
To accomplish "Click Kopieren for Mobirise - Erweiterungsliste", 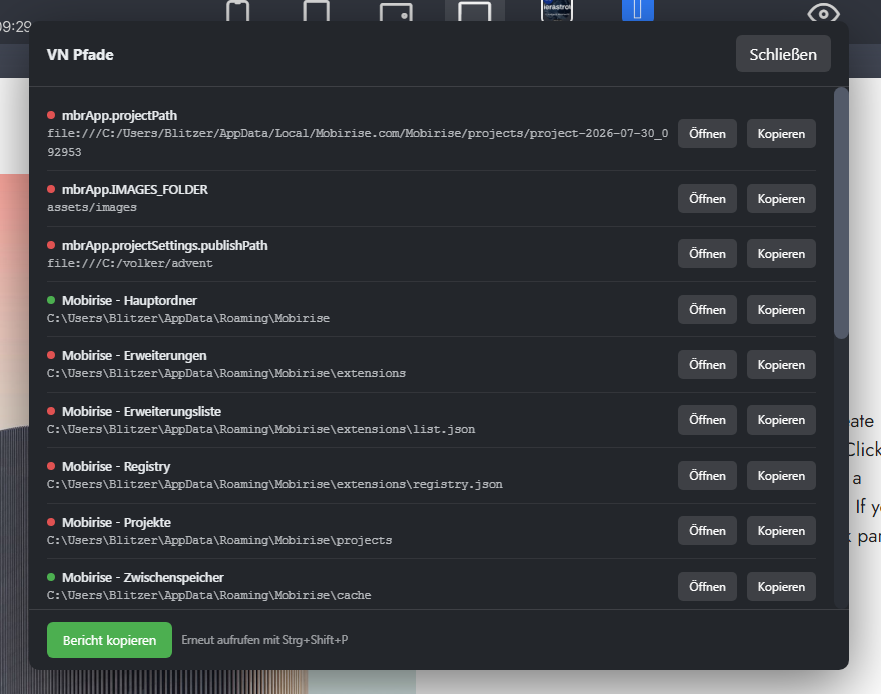I will (781, 420).
